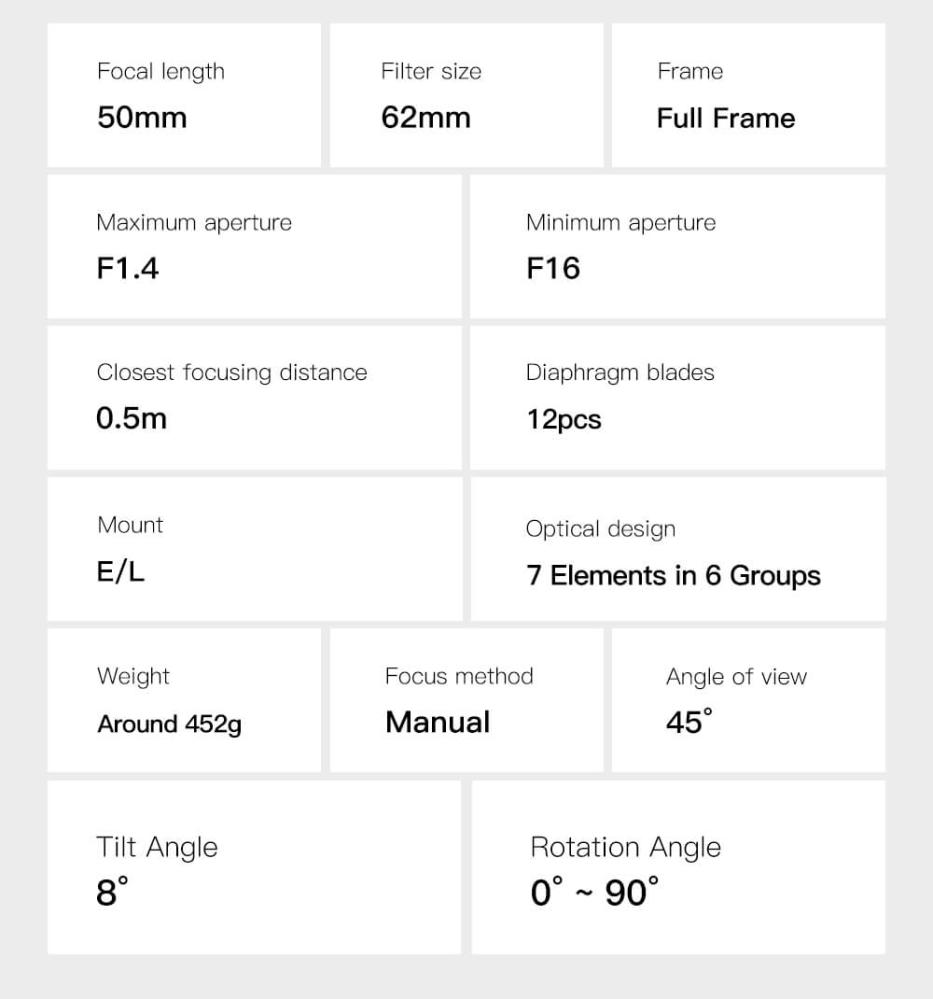Select the Focus method label

pyautogui.click(x=459, y=676)
